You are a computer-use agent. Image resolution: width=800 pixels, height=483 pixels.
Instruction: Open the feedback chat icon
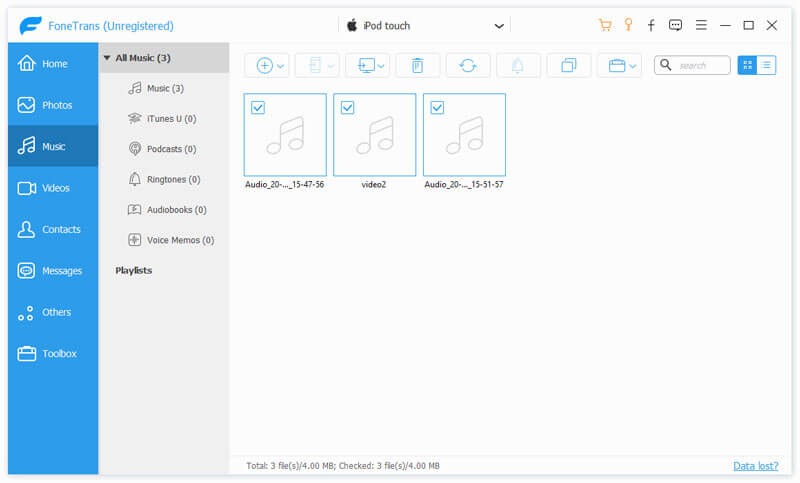click(x=676, y=25)
